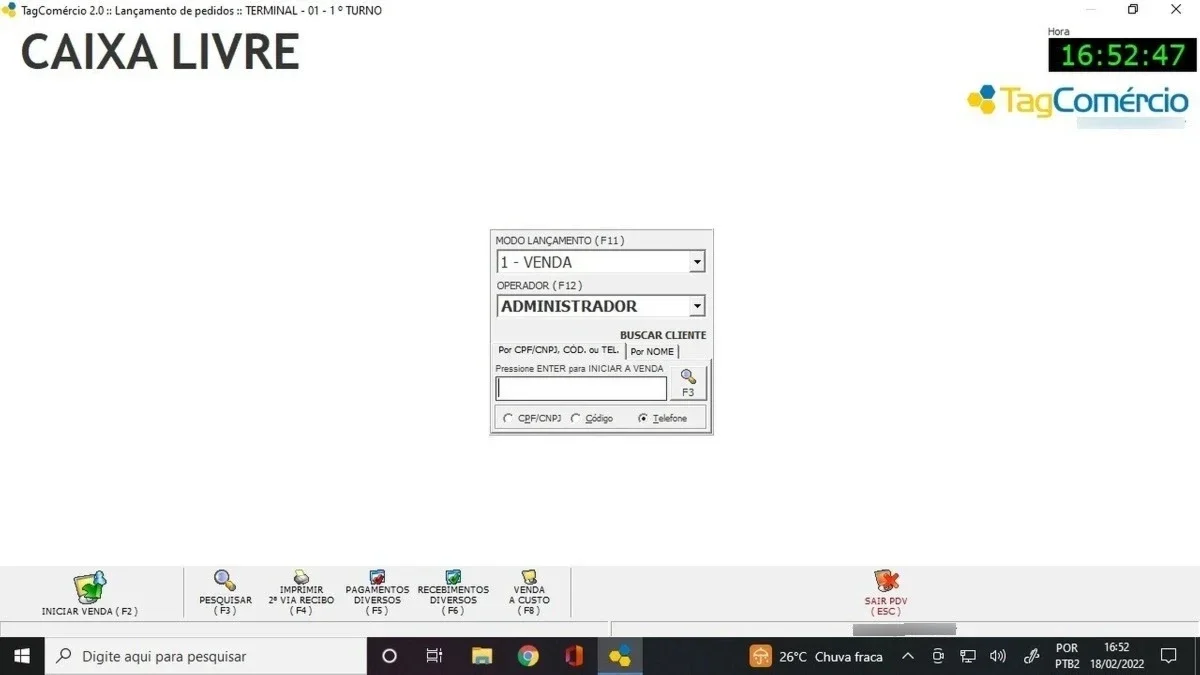Open the network icon in system tray

tap(968, 656)
